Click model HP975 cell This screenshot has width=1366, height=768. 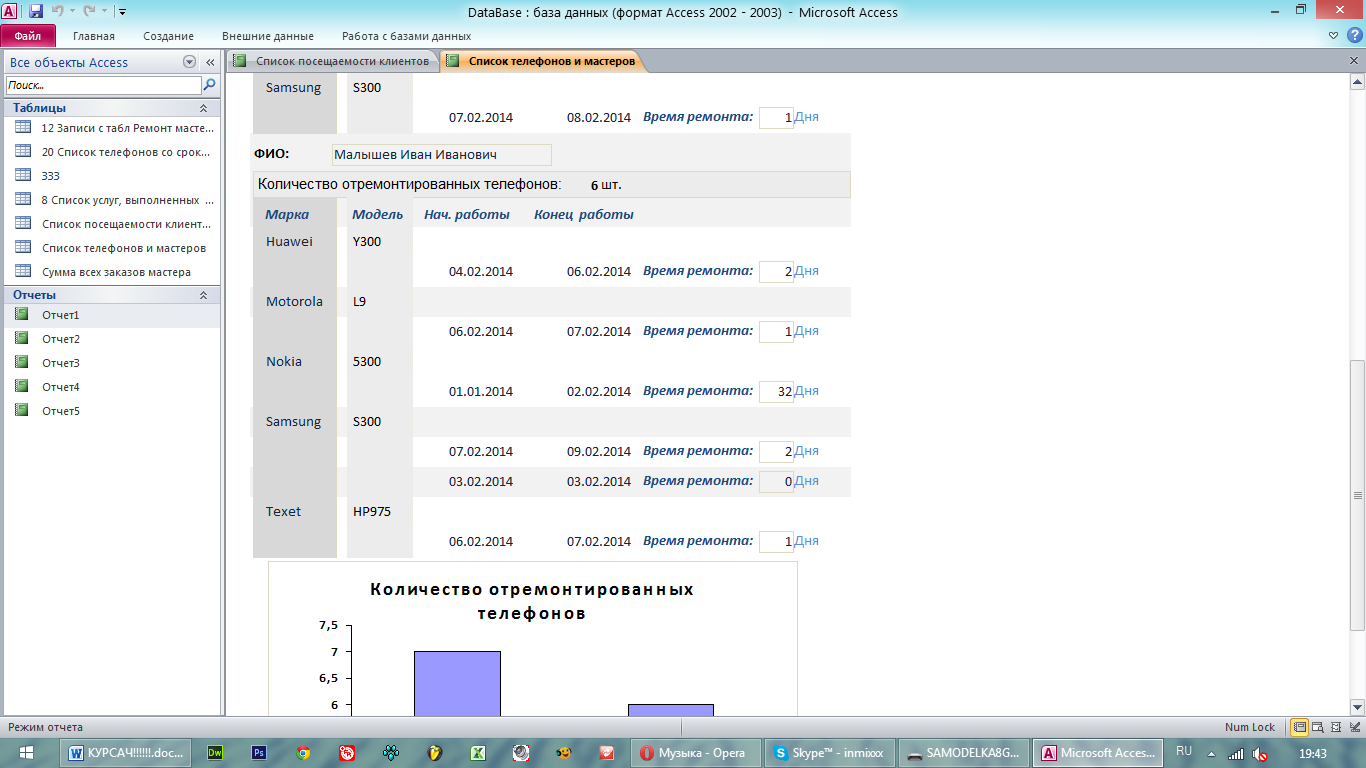[x=372, y=511]
